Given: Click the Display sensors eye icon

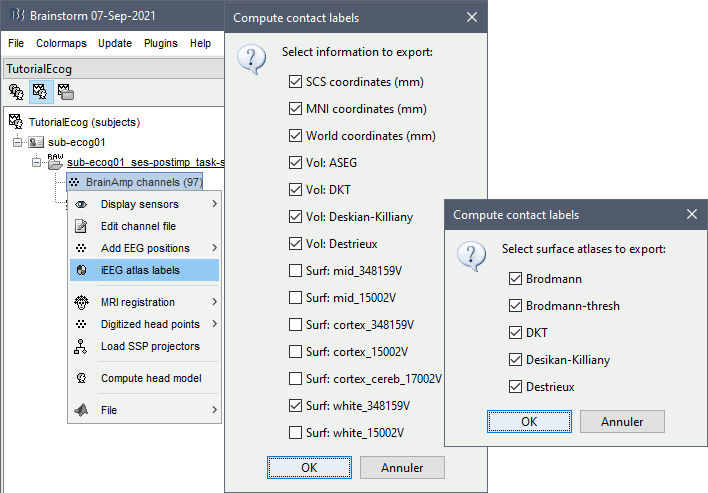Looking at the screenshot, I should click(81, 204).
